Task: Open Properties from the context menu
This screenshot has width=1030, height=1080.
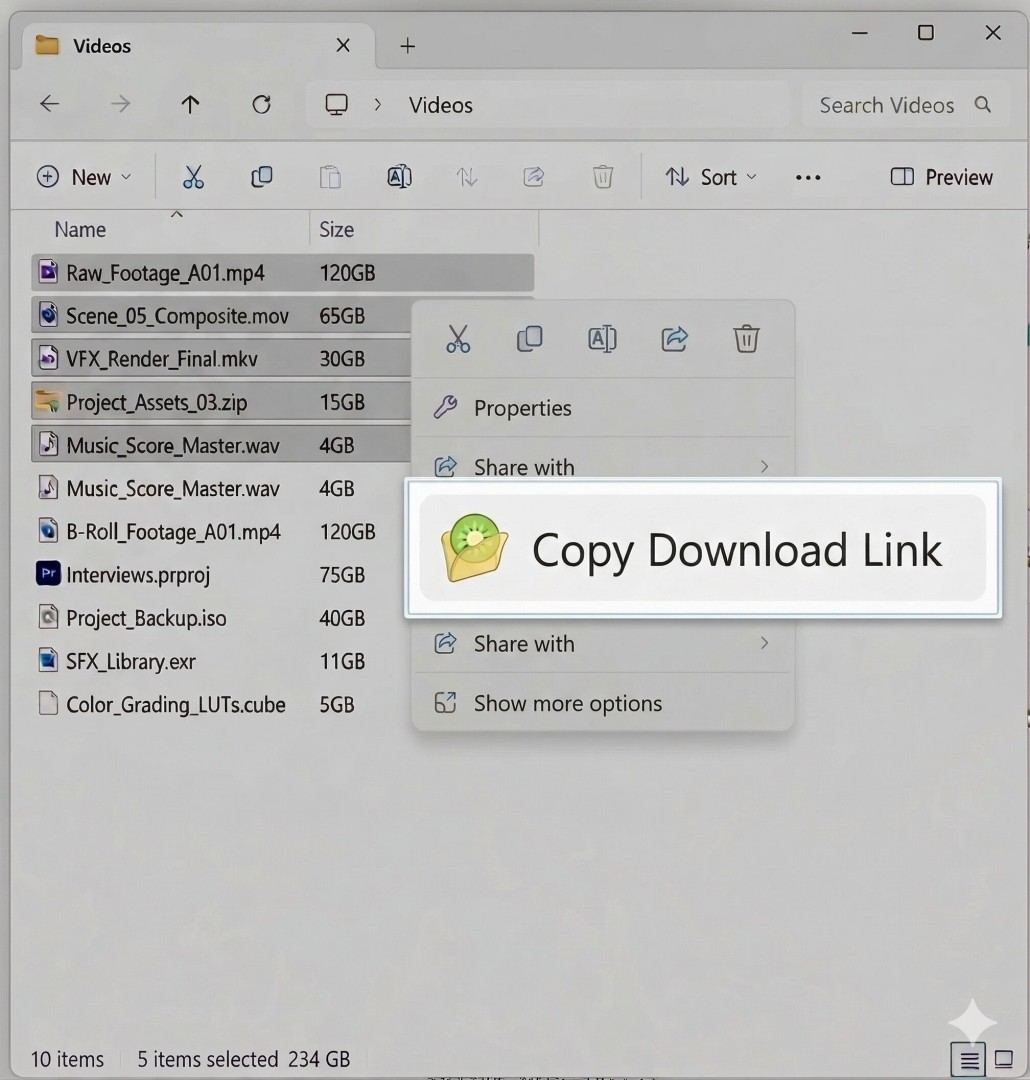Action: [522, 408]
